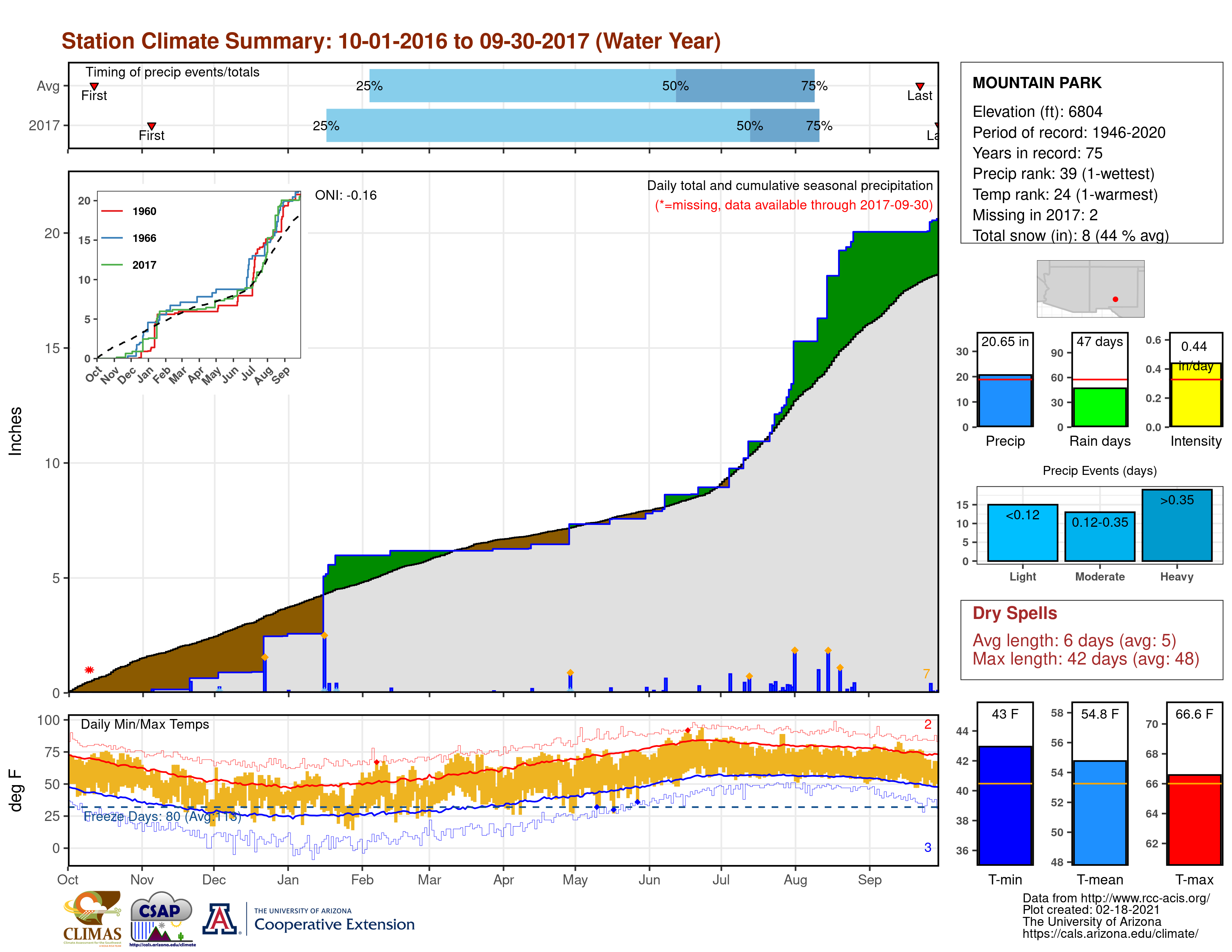Click the 1960 red legend line
Screen dimensions: 1232x952
112,211
